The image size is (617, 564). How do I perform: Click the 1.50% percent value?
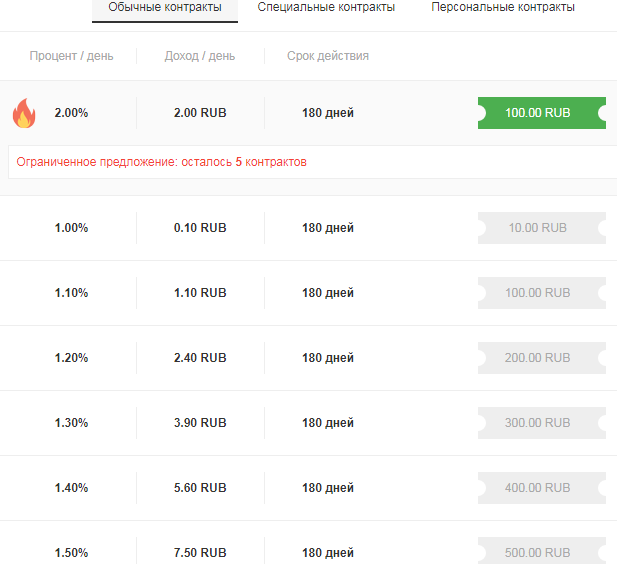[71, 553]
